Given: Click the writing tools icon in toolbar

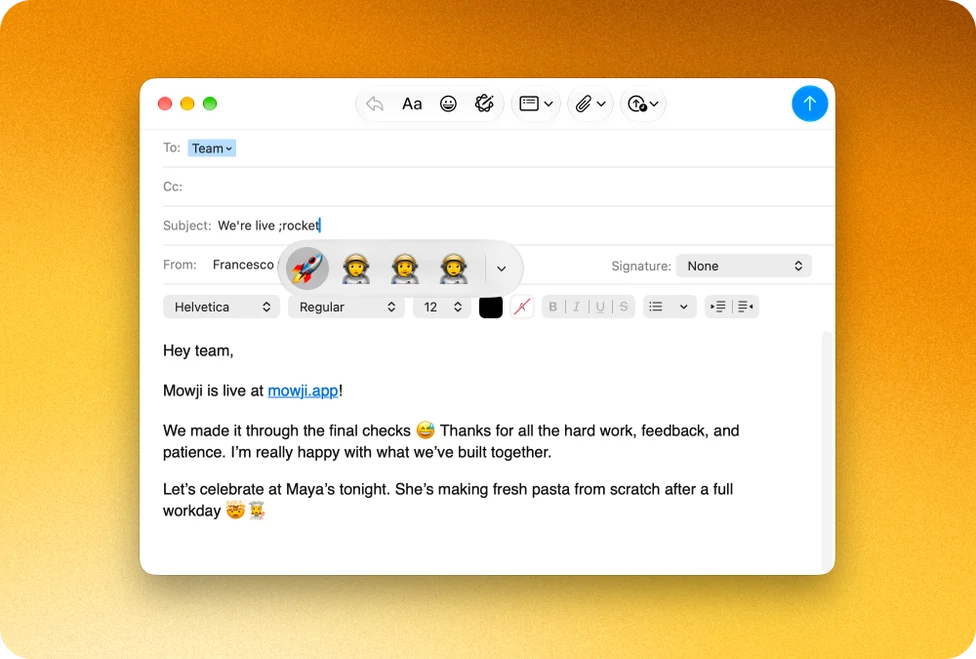Looking at the screenshot, I should (x=484, y=103).
